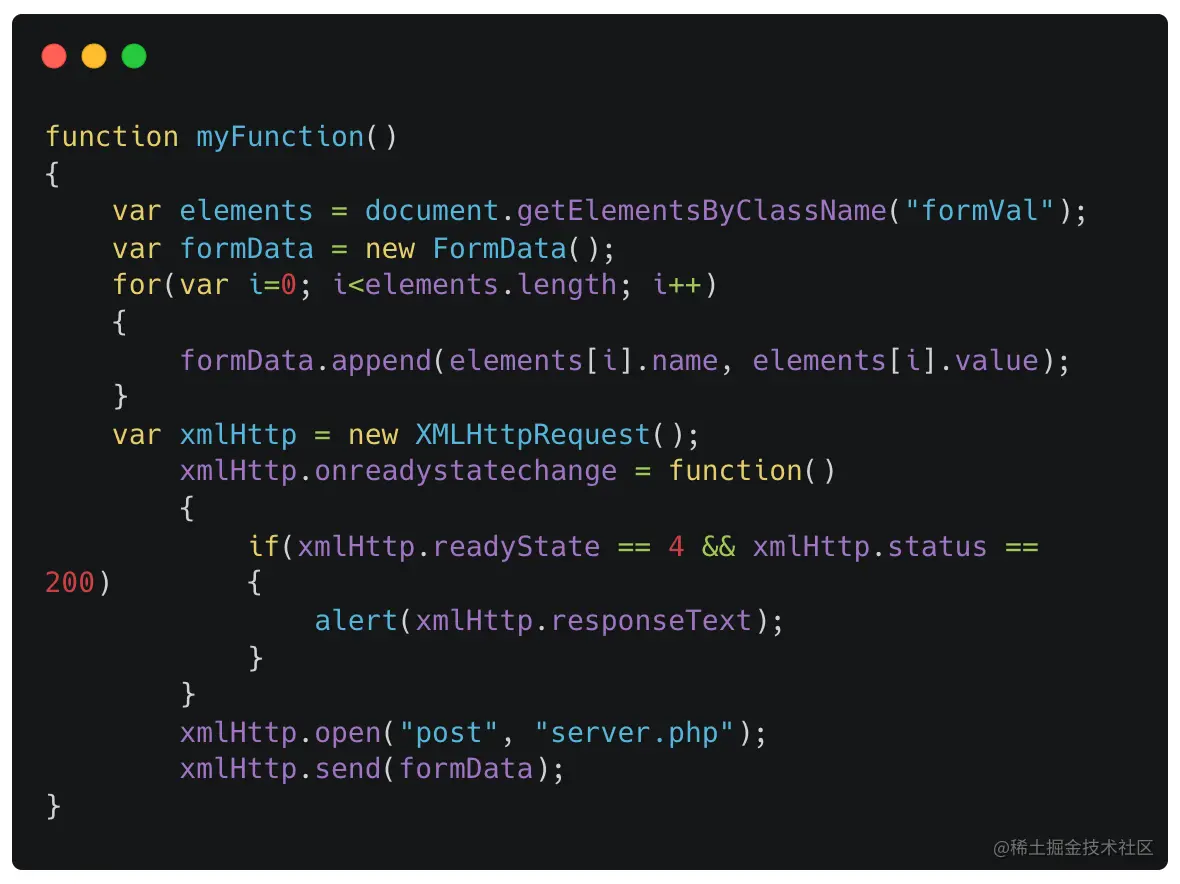The width and height of the screenshot is (1180, 884).
Task: Click the "post" string
Action: (x=449, y=733)
